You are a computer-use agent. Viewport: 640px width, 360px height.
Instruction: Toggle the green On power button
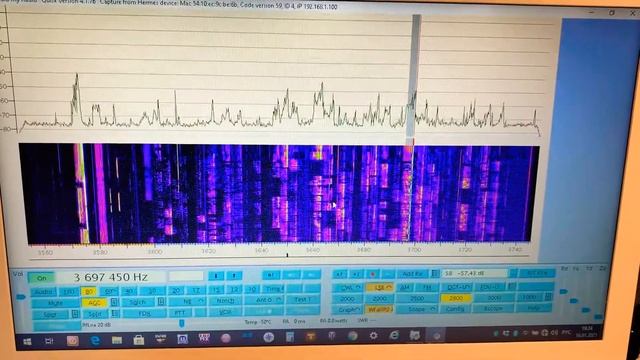click(x=42, y=278)
